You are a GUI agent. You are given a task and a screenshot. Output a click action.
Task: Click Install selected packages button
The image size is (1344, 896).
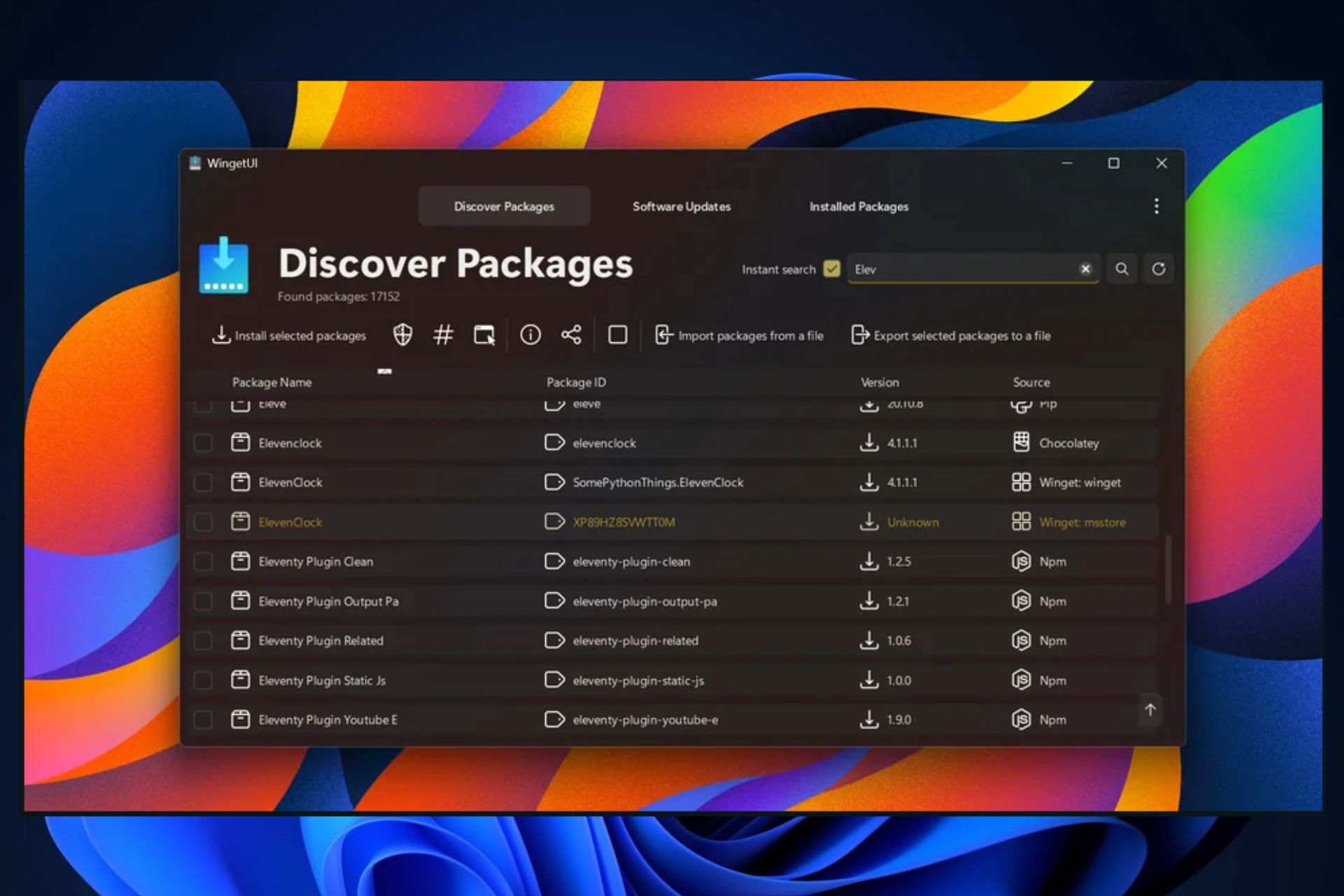[289, 335]
